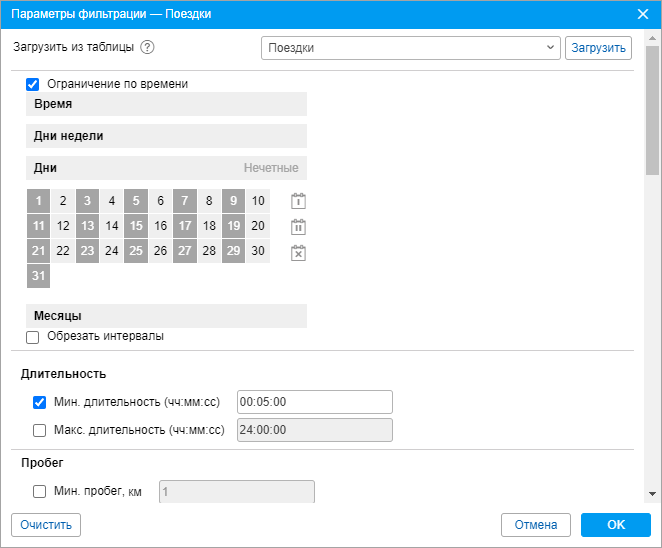The image size is (662, 548).
Task: Uncheck Мин. длительность checkbox
Action: tap(40, 402)
